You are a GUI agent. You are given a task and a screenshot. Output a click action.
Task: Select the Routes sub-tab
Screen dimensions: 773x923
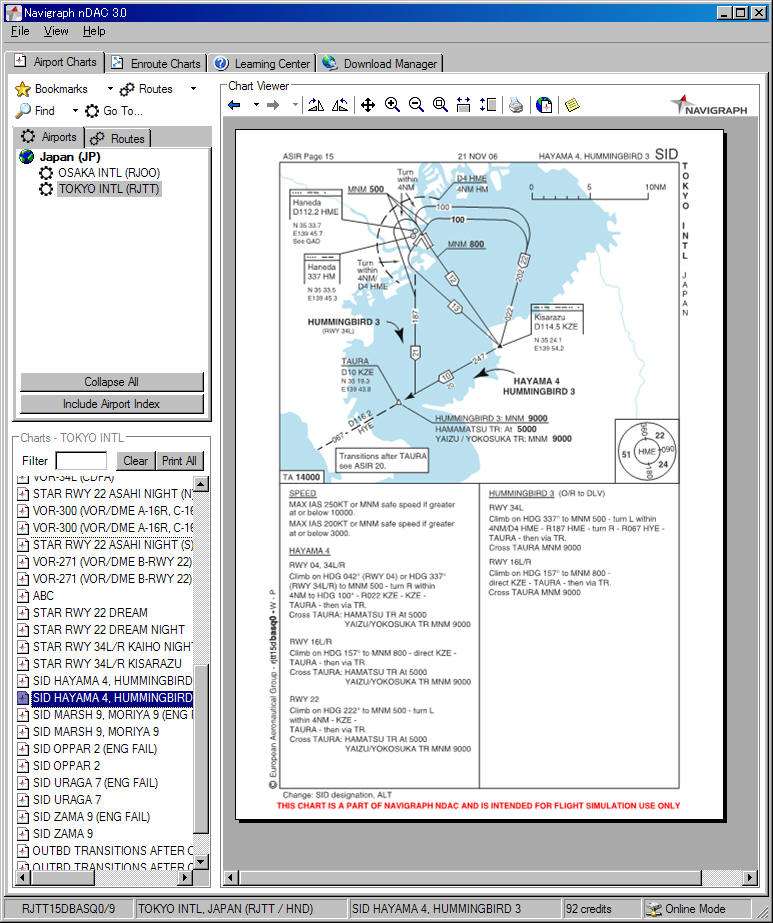118,138
